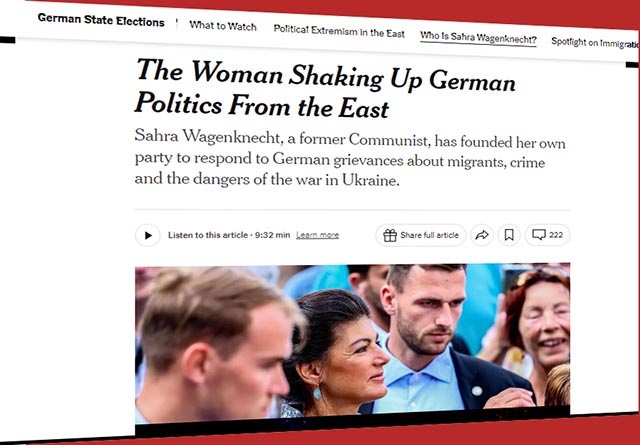Open the What to Watch tab
Image resolution: width=640 pixels, height=445 pixels.
(223, 26)
